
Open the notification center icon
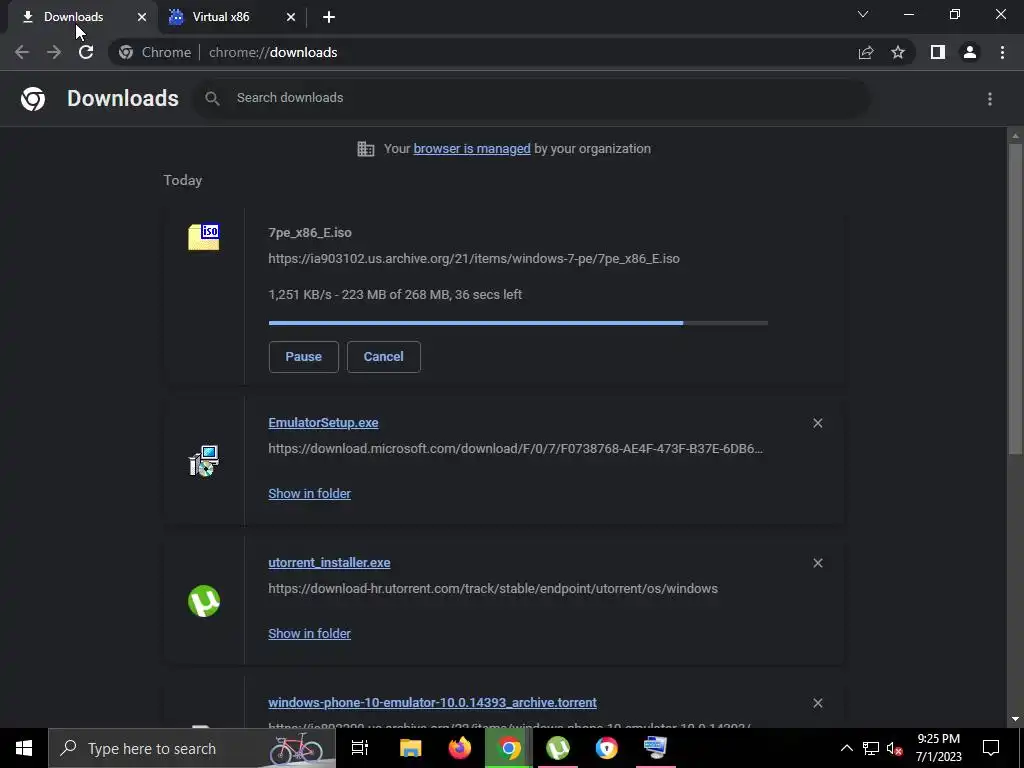click(x=991, y=748)
